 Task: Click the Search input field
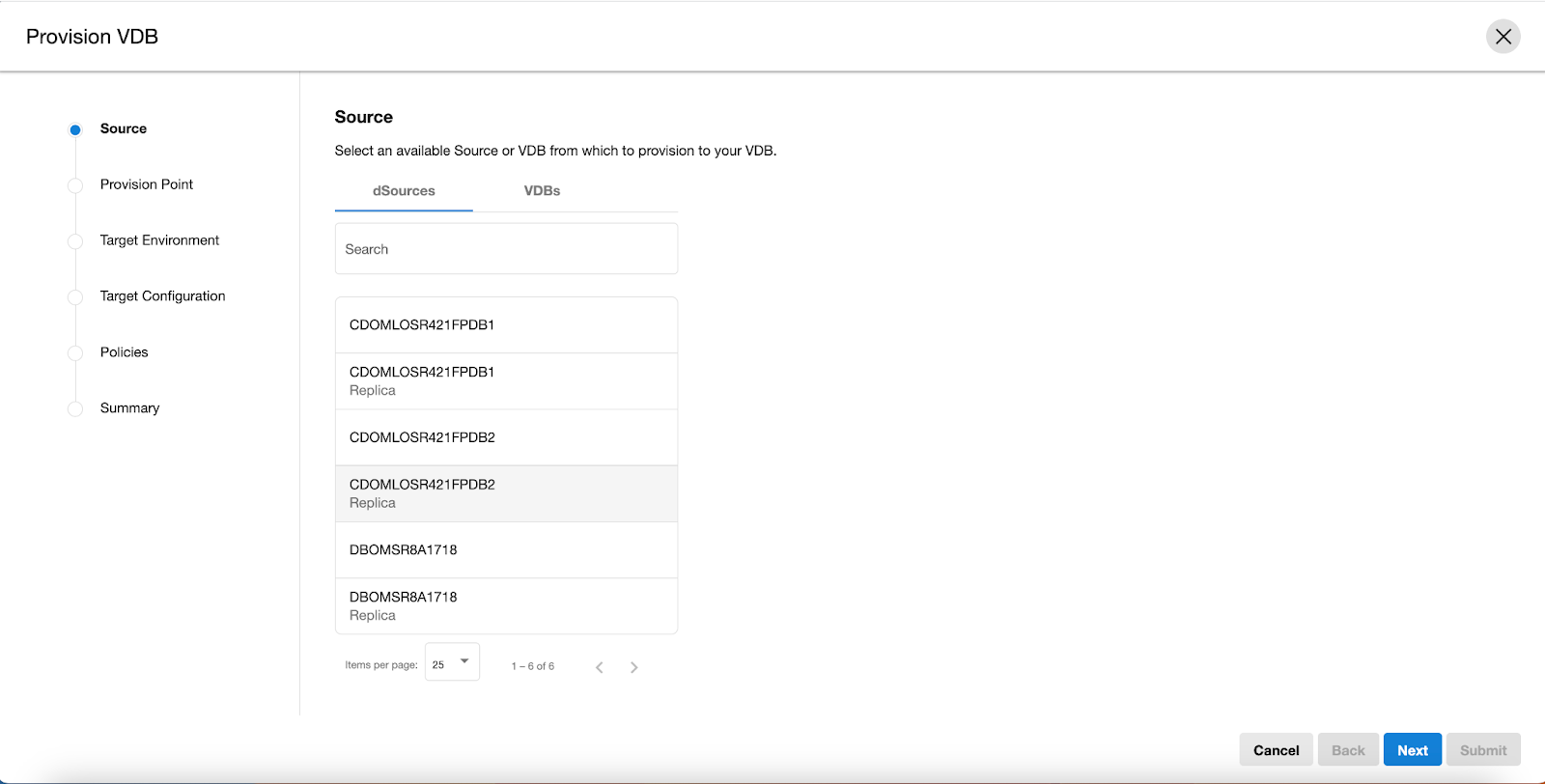[506, 249]
